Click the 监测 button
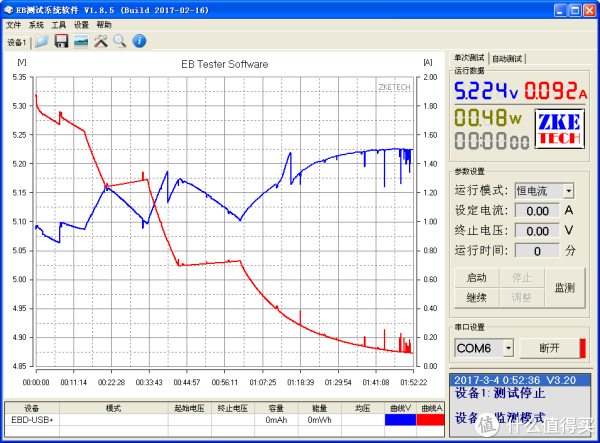 tap(565, 288)
